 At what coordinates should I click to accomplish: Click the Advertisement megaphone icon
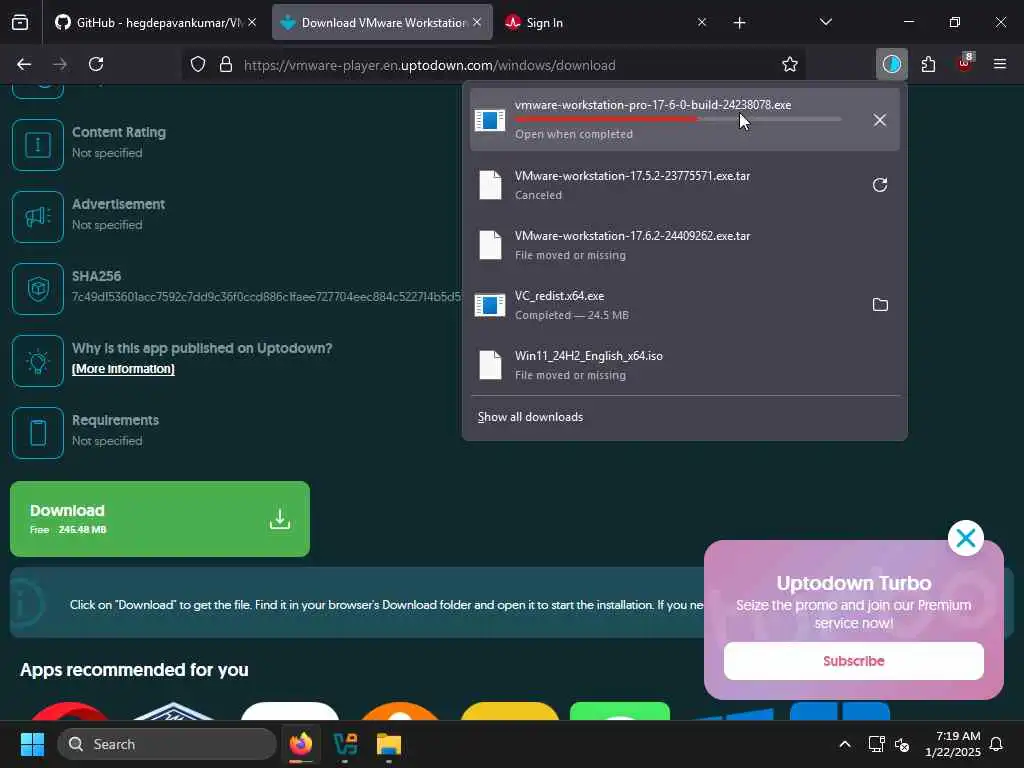(x=37, y=217)
